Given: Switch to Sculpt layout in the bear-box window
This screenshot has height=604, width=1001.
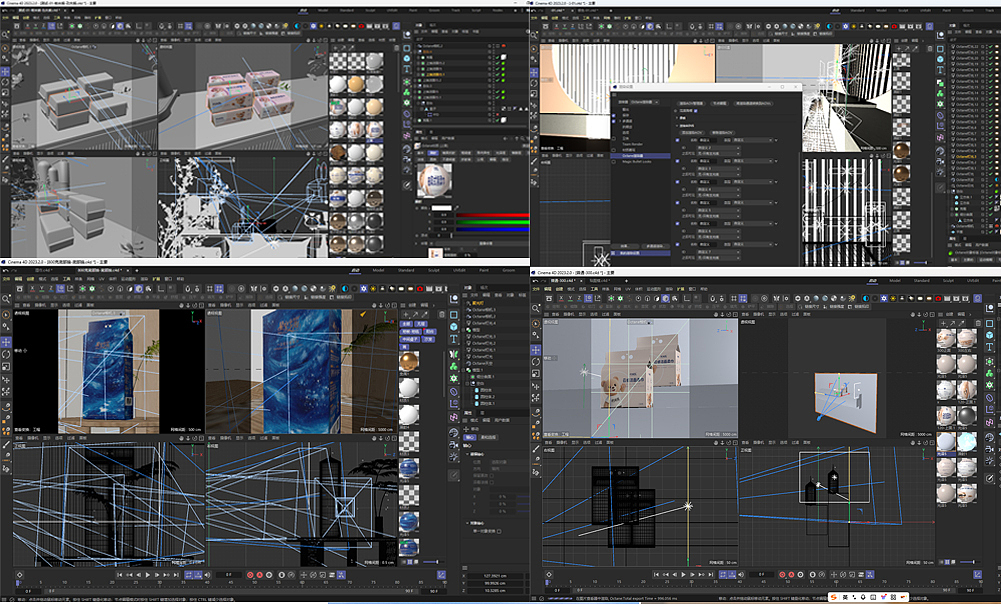Looking at the screenshot, I should (x=946, y=281).
